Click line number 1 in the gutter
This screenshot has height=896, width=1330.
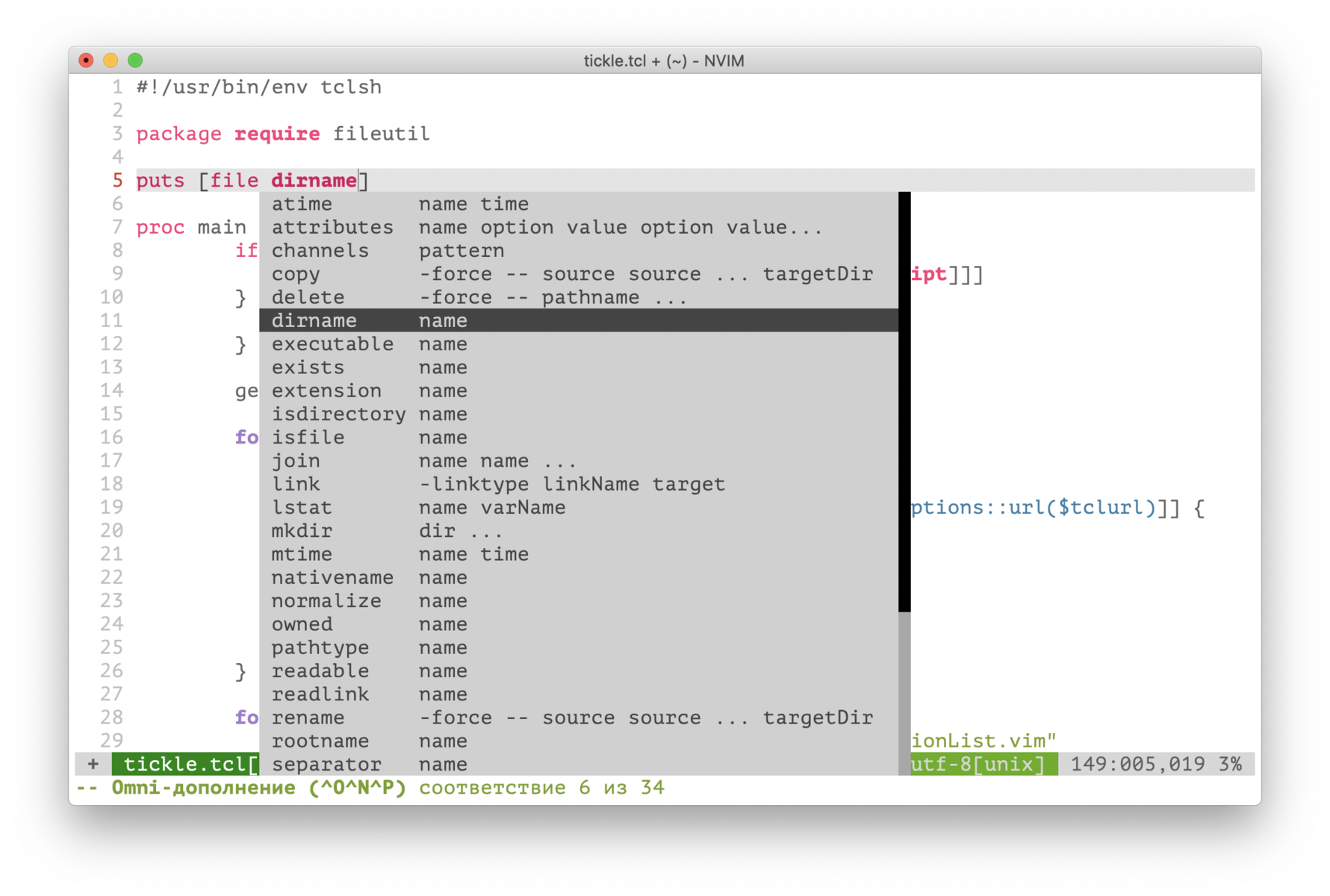click(117, 87)
